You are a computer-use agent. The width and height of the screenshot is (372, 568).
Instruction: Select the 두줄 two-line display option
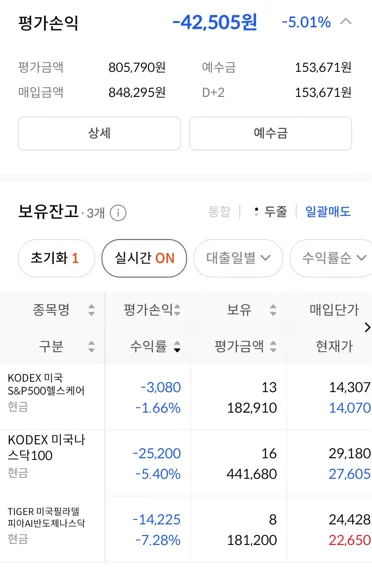pyautogui.click(x=271, y=212)
